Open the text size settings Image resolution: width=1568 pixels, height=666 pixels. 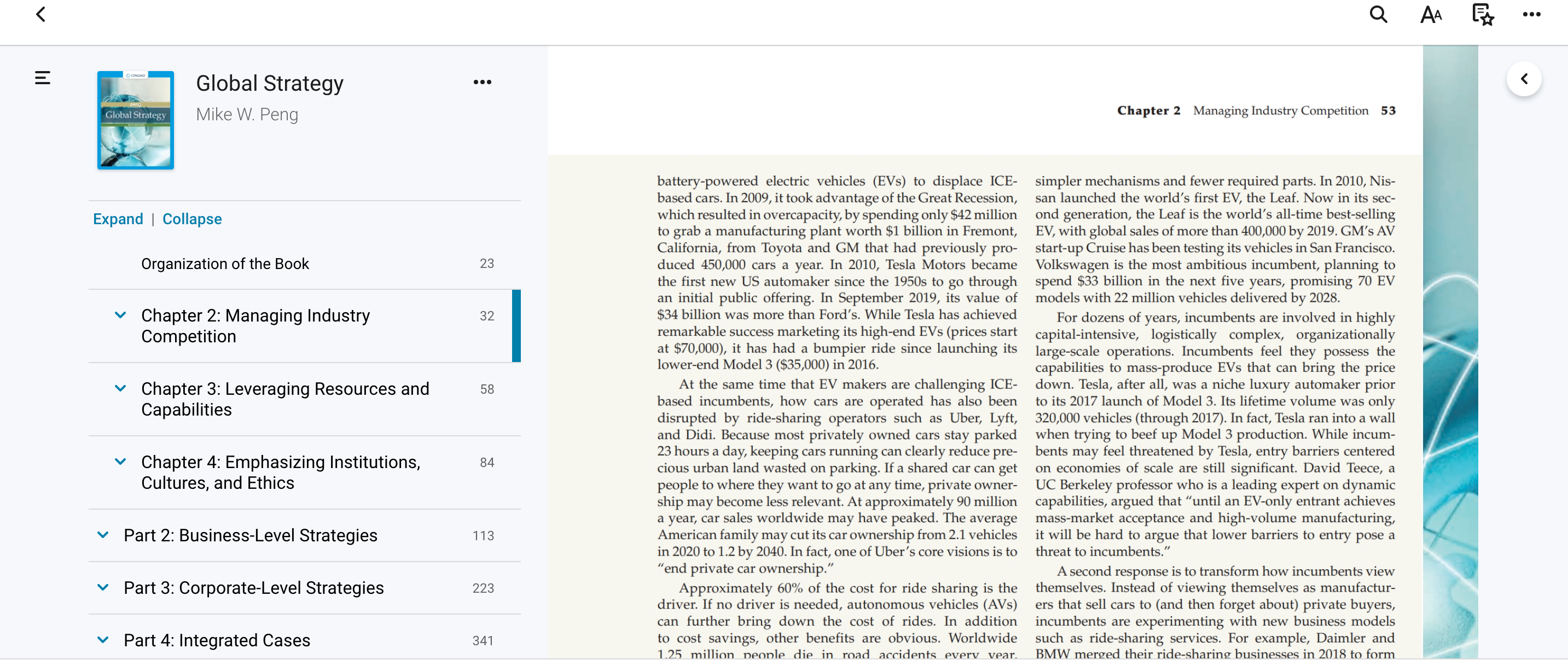point(1431,15)
